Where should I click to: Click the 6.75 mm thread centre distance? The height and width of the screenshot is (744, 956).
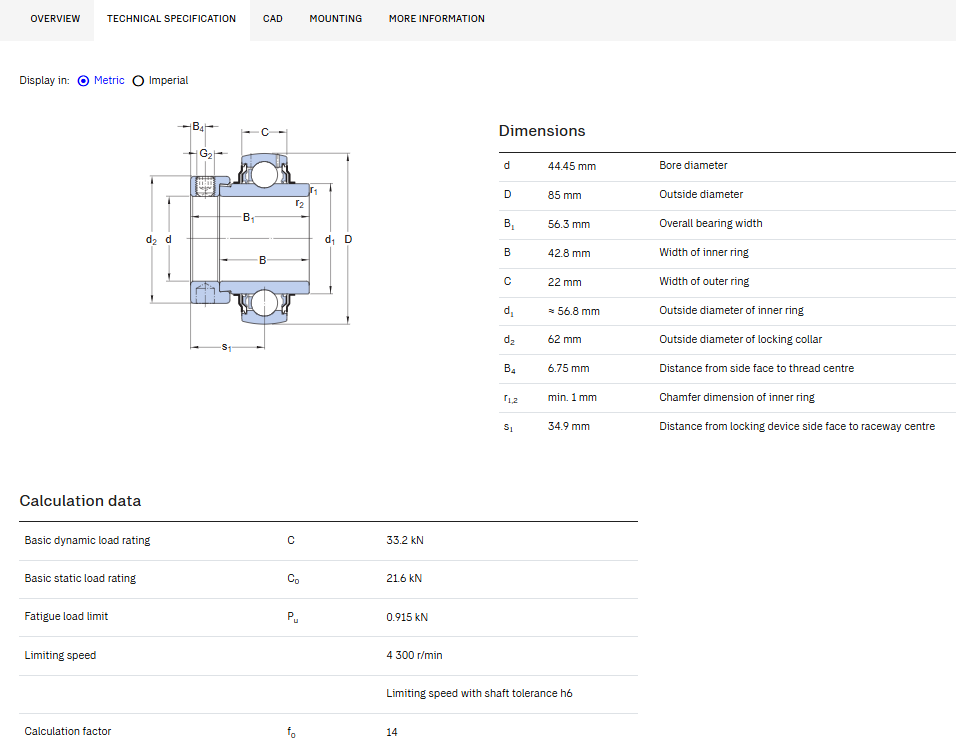coord(568,368)
